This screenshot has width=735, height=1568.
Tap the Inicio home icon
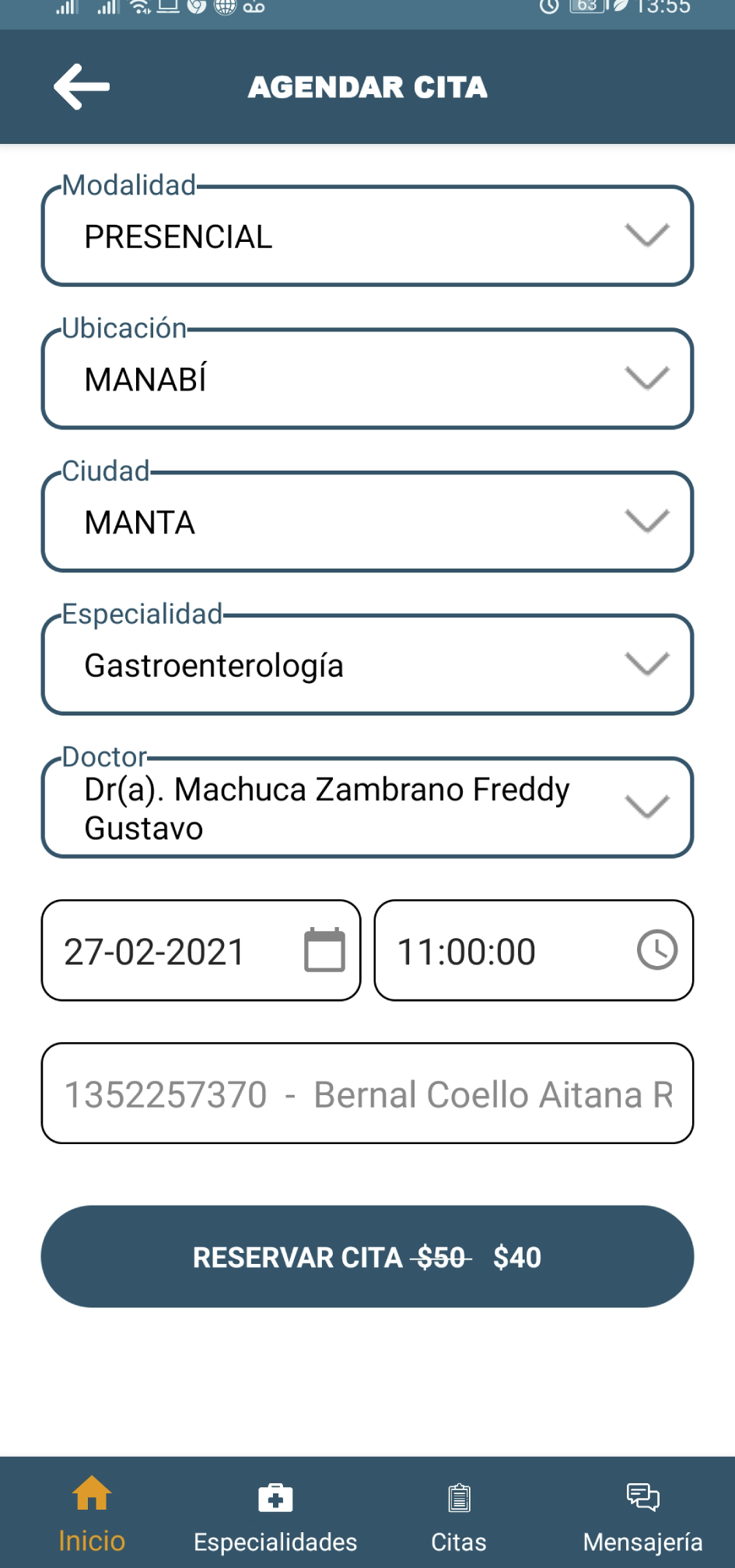click(92, 1494)
